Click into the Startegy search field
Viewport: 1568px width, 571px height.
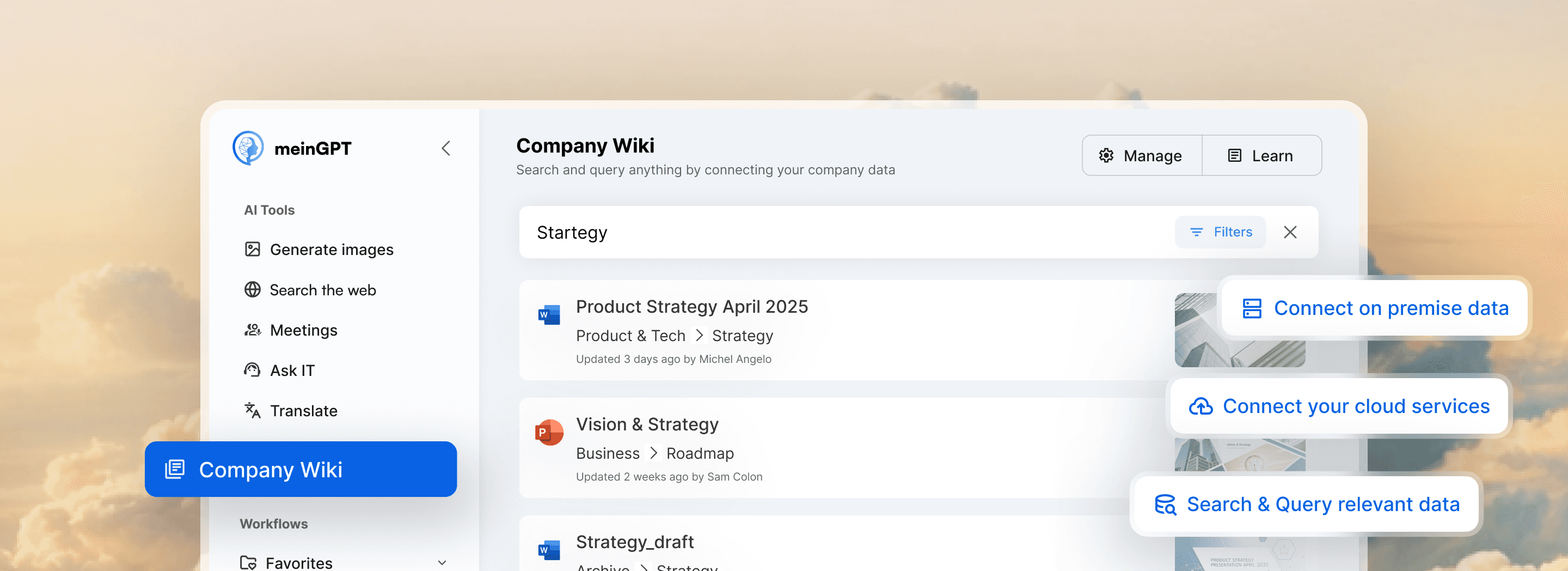click(x=846, y=232)
